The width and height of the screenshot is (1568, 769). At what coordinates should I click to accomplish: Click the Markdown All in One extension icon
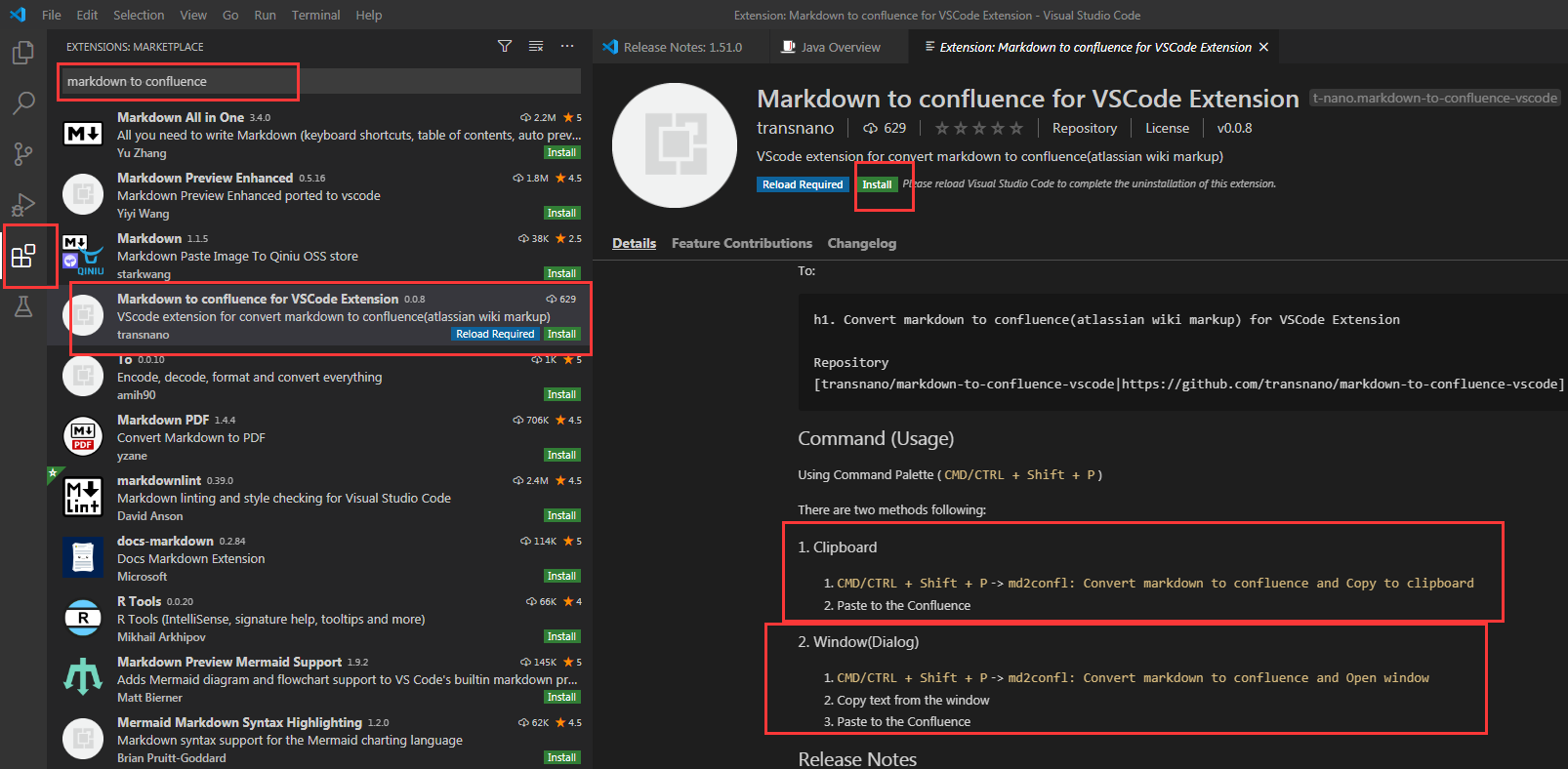(x=83, y=134)
